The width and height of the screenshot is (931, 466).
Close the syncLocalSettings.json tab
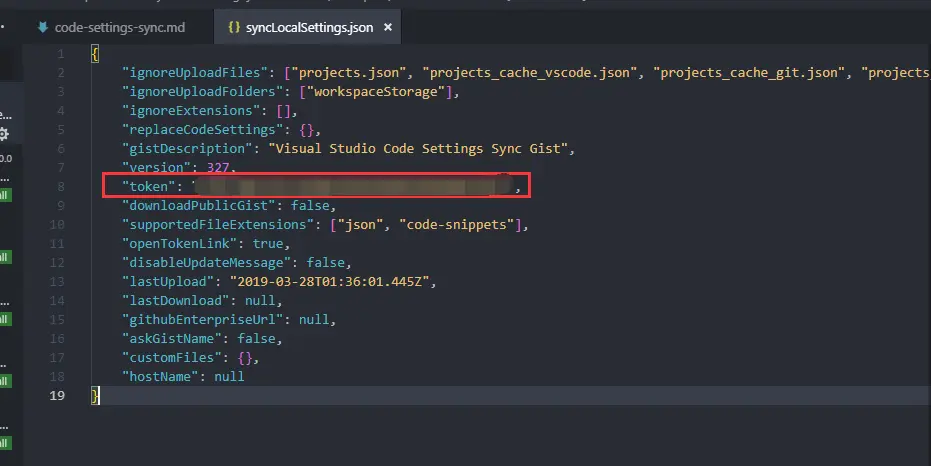(388, 27)
